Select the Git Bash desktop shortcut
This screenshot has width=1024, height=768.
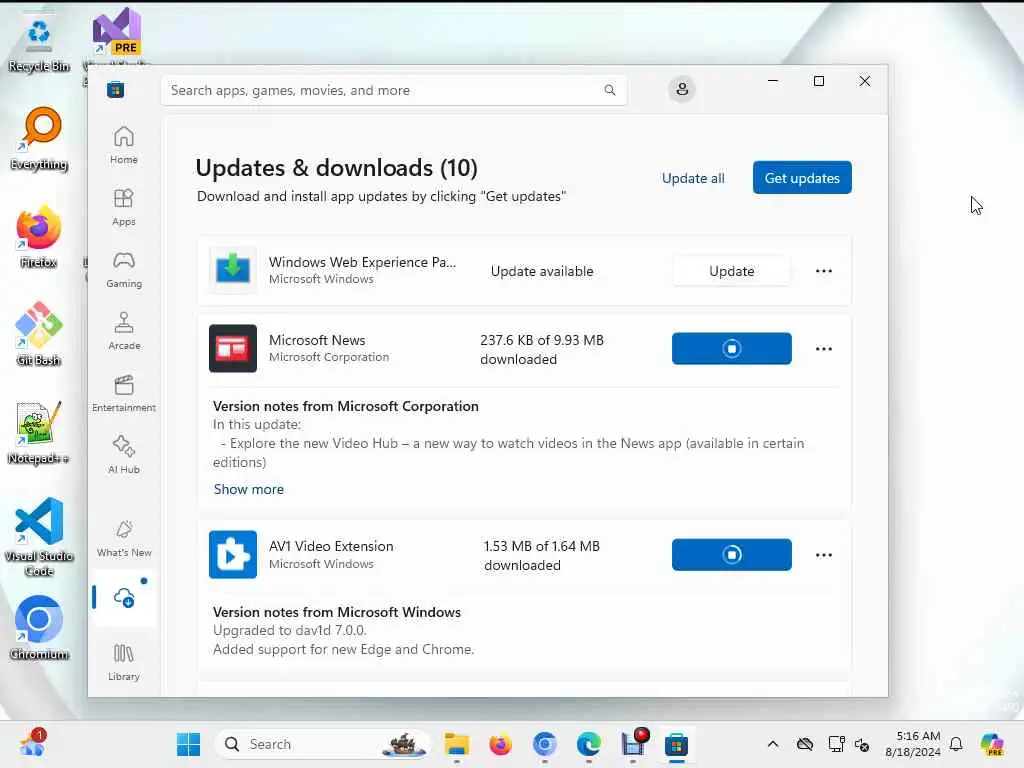coord(39,334)
